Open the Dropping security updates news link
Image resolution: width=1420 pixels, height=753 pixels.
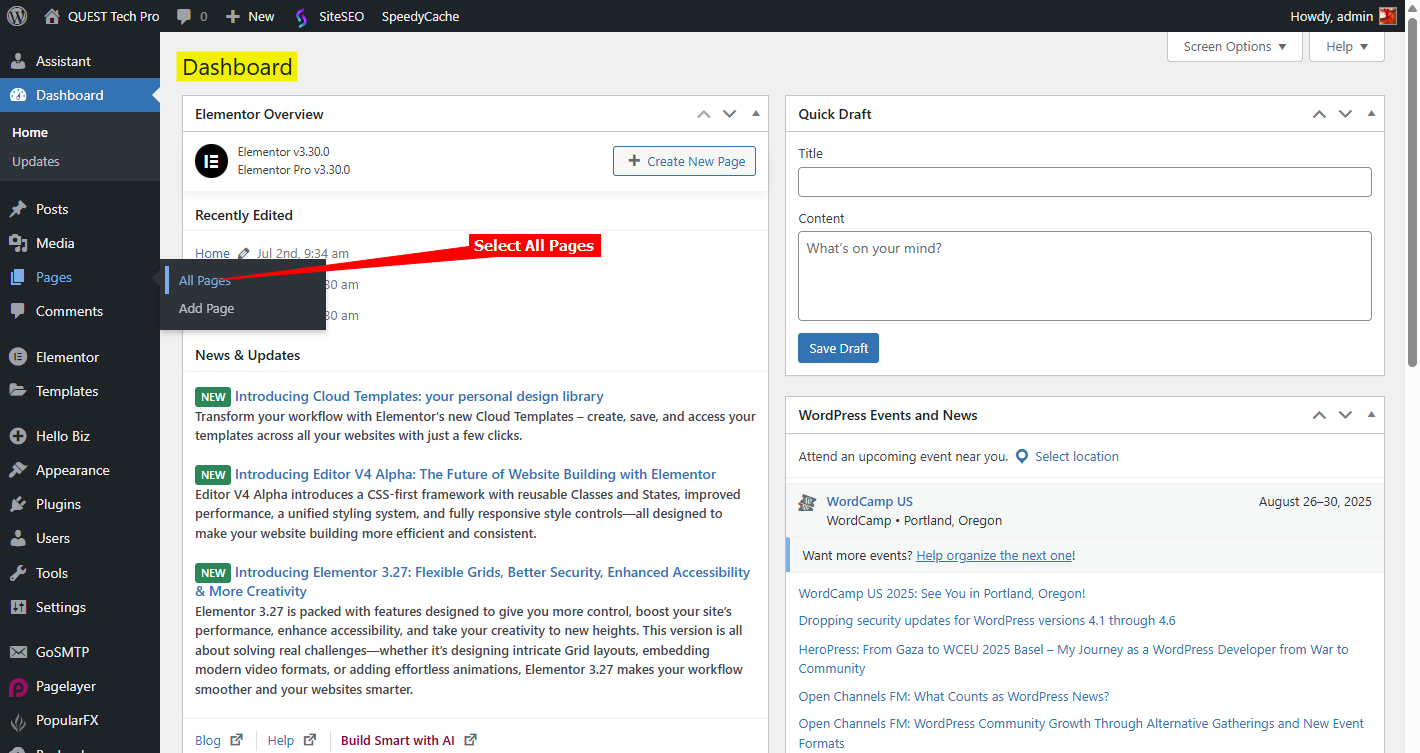(x=987, y=620)
